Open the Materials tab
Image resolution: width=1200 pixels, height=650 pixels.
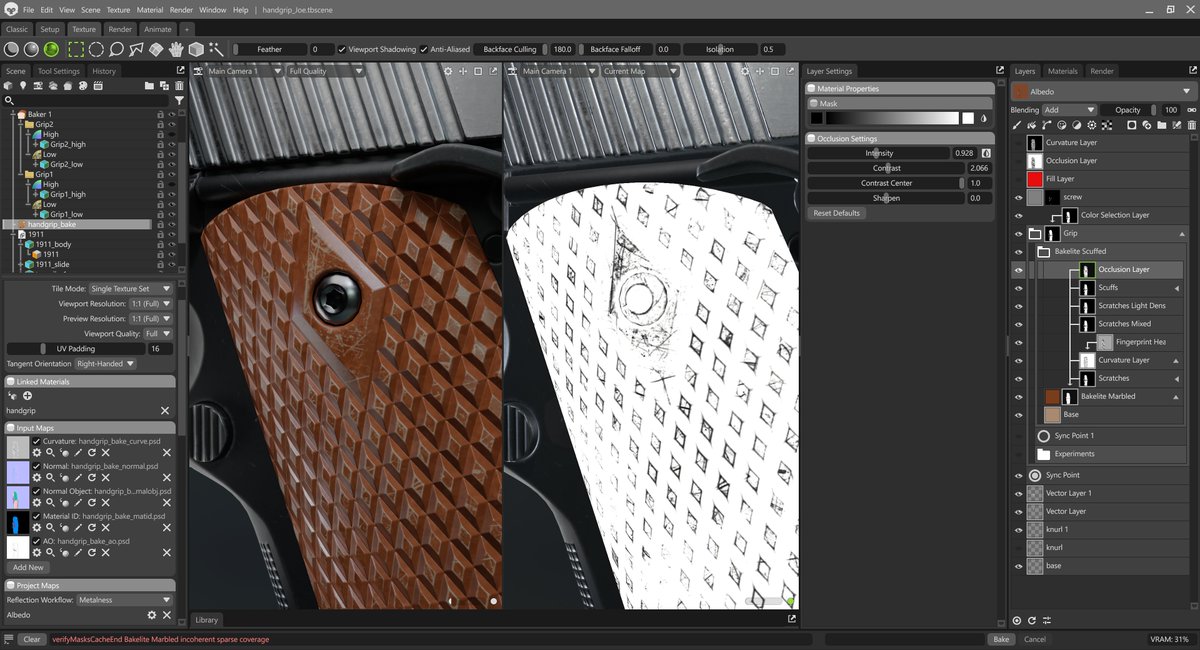[1062, 71]
